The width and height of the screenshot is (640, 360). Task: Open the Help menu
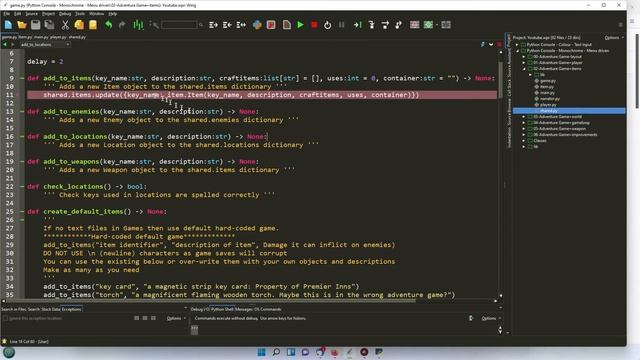(x=113, y=14)
